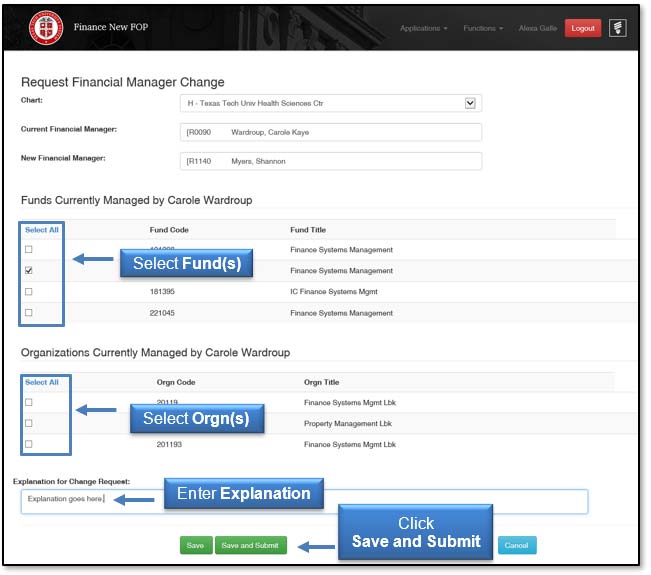Image resolution: width=651 pixels, height=575 pixels.
Task: Click the Orgn Title column header
Action: tap(321, 382)
